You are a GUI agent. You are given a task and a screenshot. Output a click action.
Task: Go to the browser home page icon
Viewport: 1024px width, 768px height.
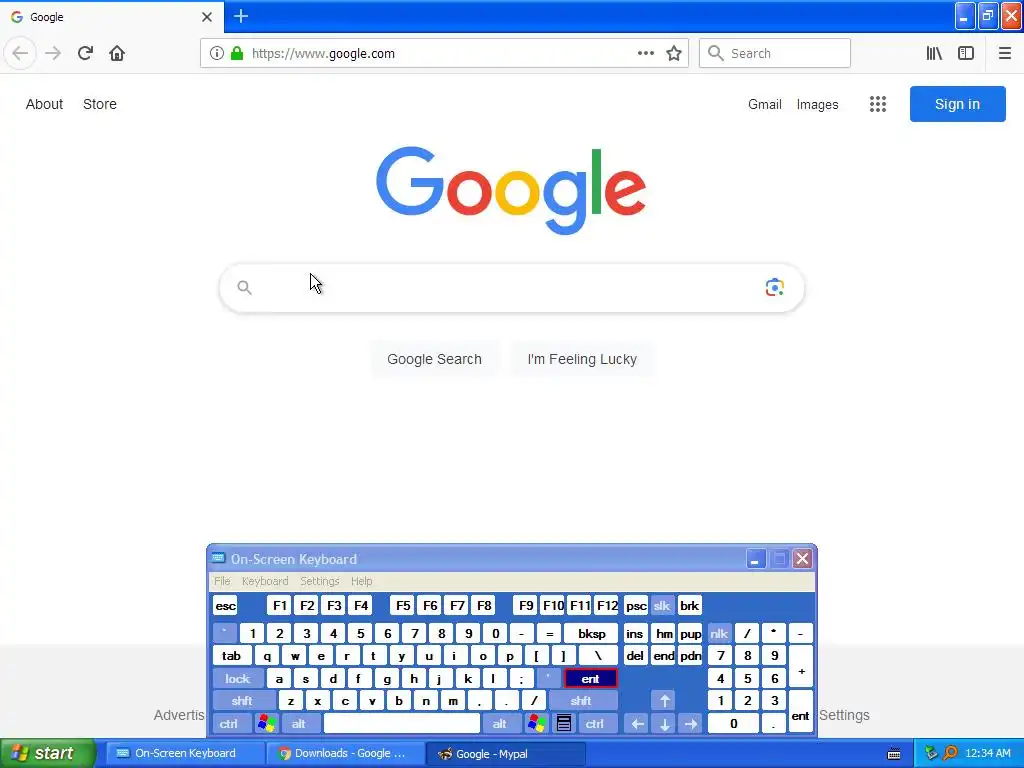[117, 53]
